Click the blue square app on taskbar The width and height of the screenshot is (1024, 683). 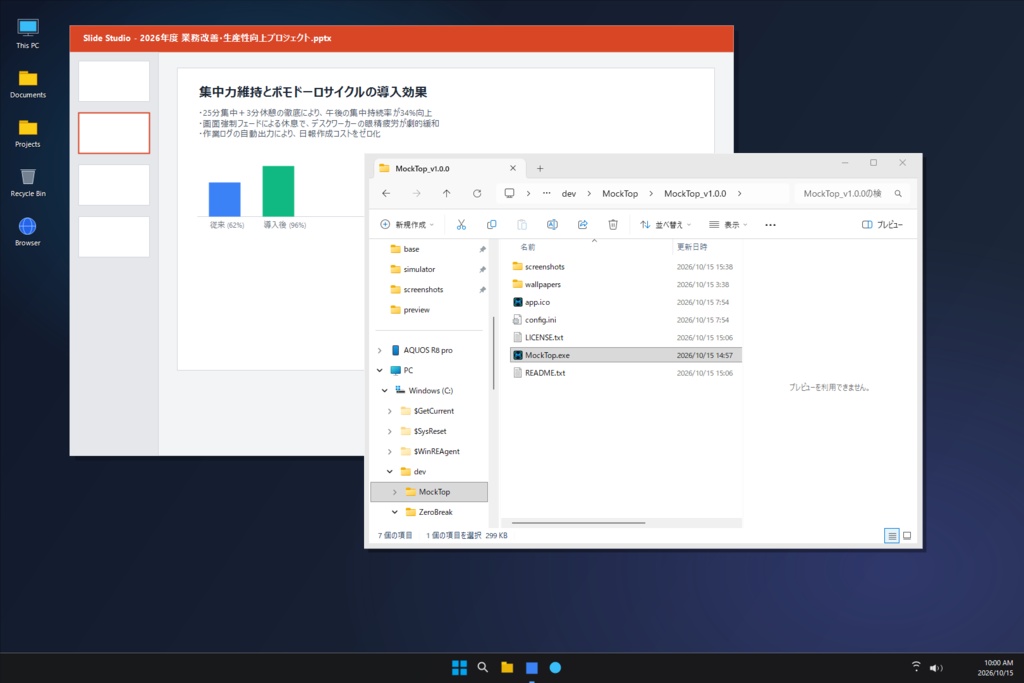point(532,667)
